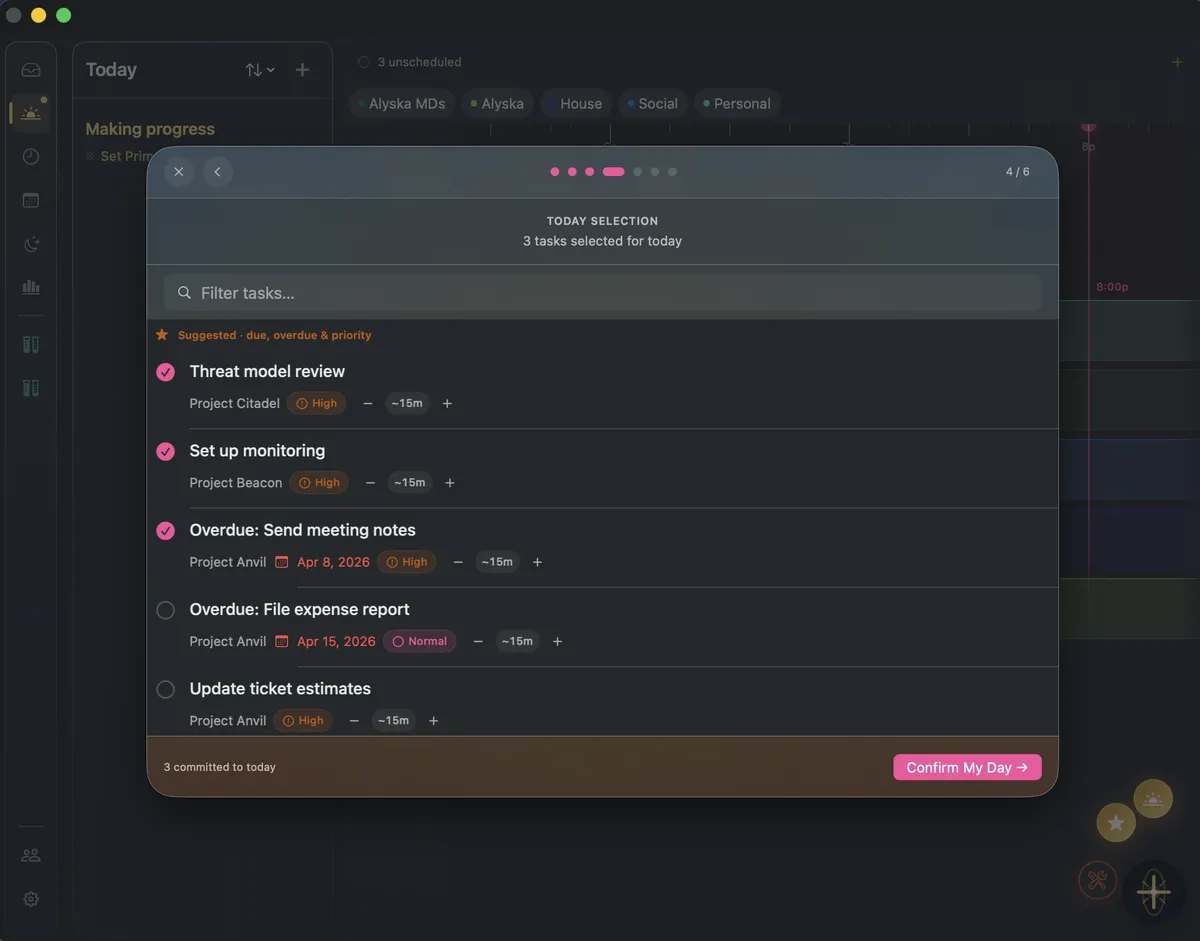Uncheck the Threat model review task

pos(165,371)
